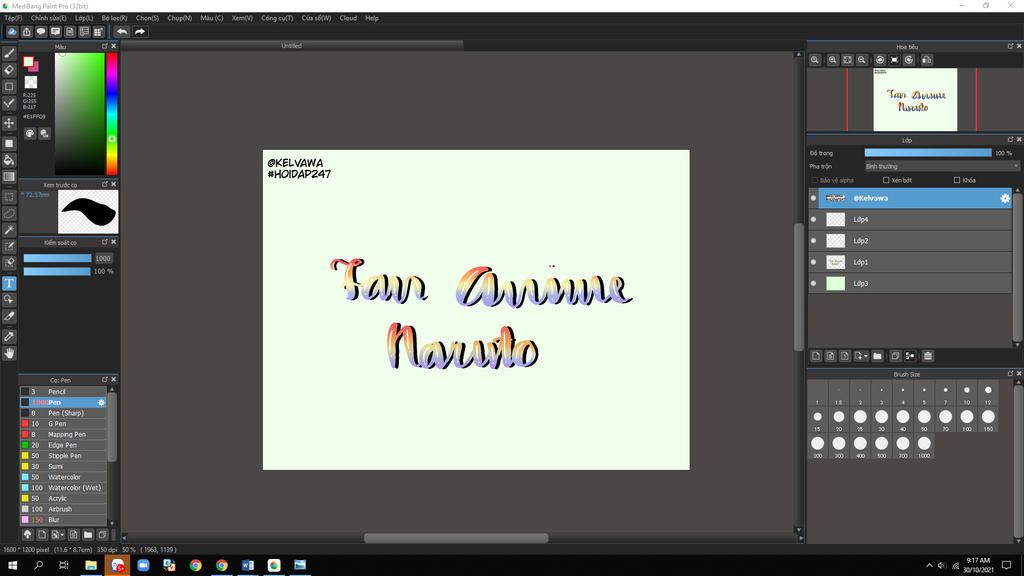Pick the G Pen brush
1024x576 pixels.
coord(63,424)
